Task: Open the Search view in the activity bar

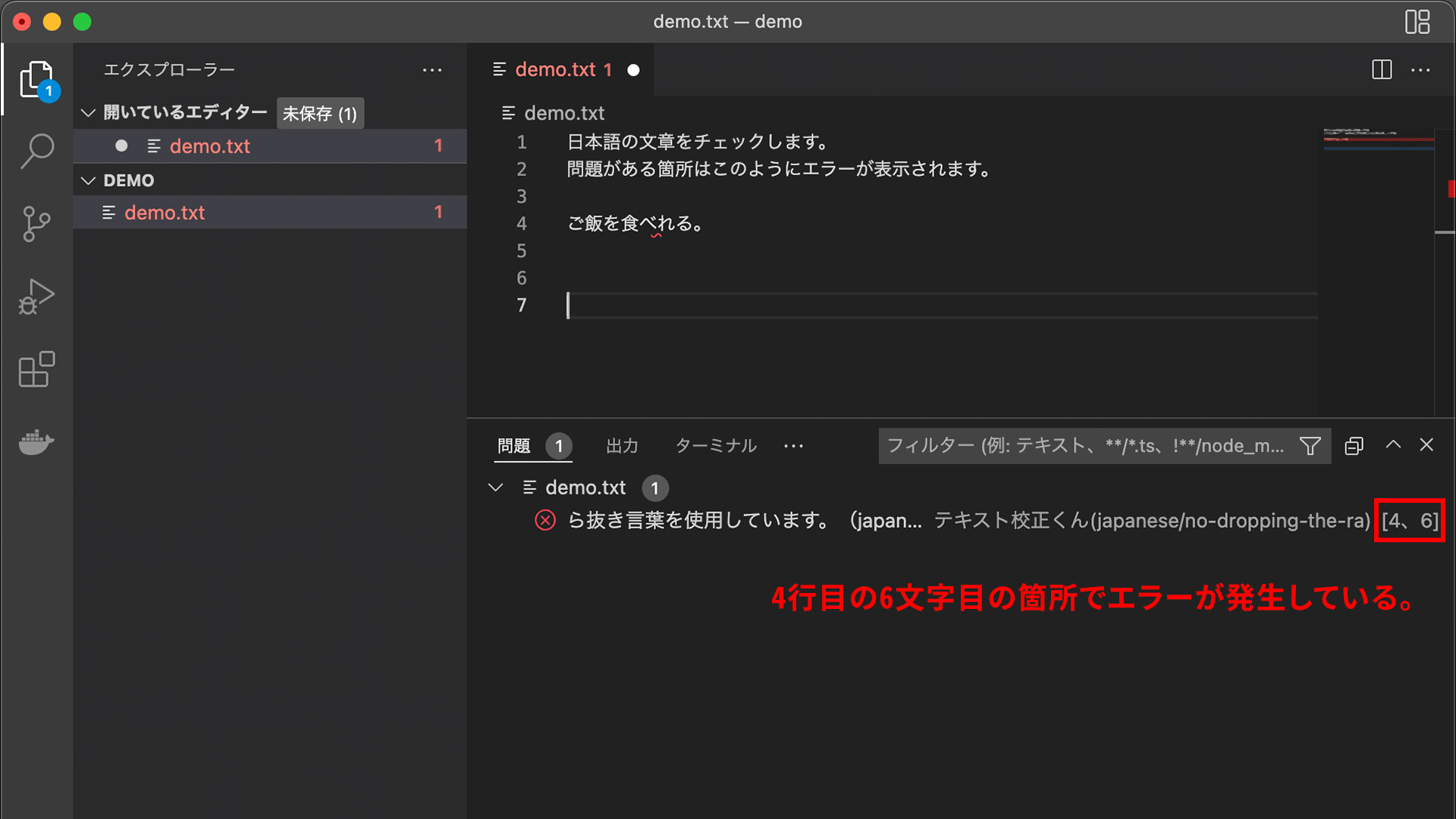Action: (x=36, y=151)
